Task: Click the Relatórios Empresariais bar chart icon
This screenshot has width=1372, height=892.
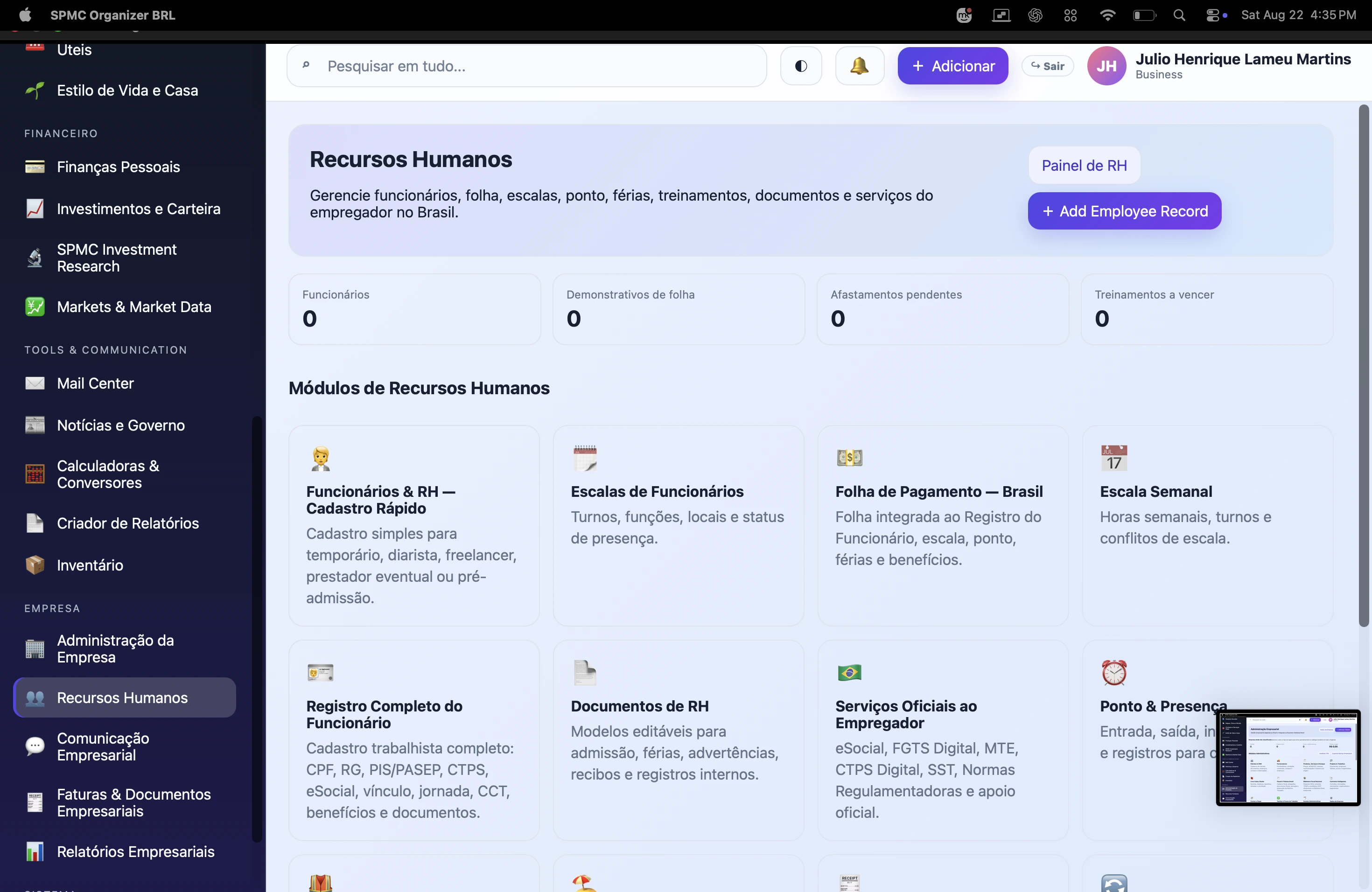Action: [x=35, y=852]
